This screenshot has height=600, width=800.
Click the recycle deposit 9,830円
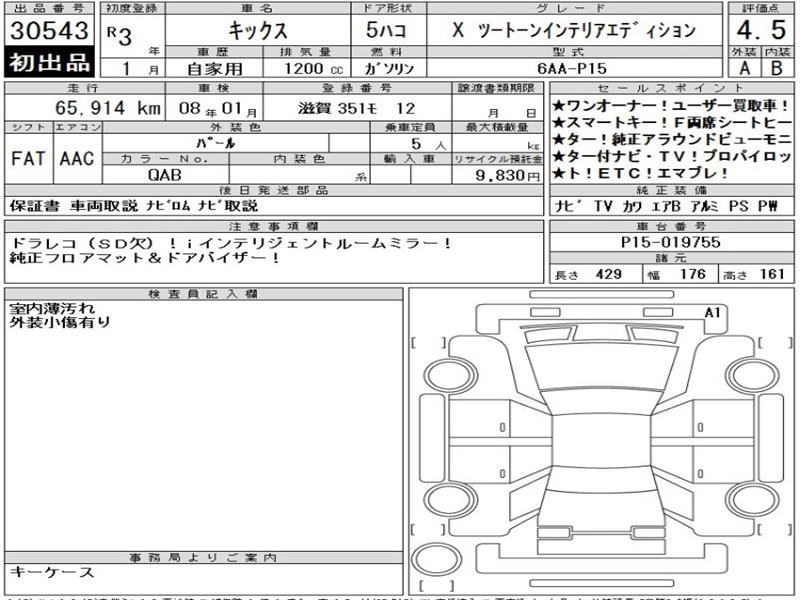pyautogui.click(x=508, y=175)
